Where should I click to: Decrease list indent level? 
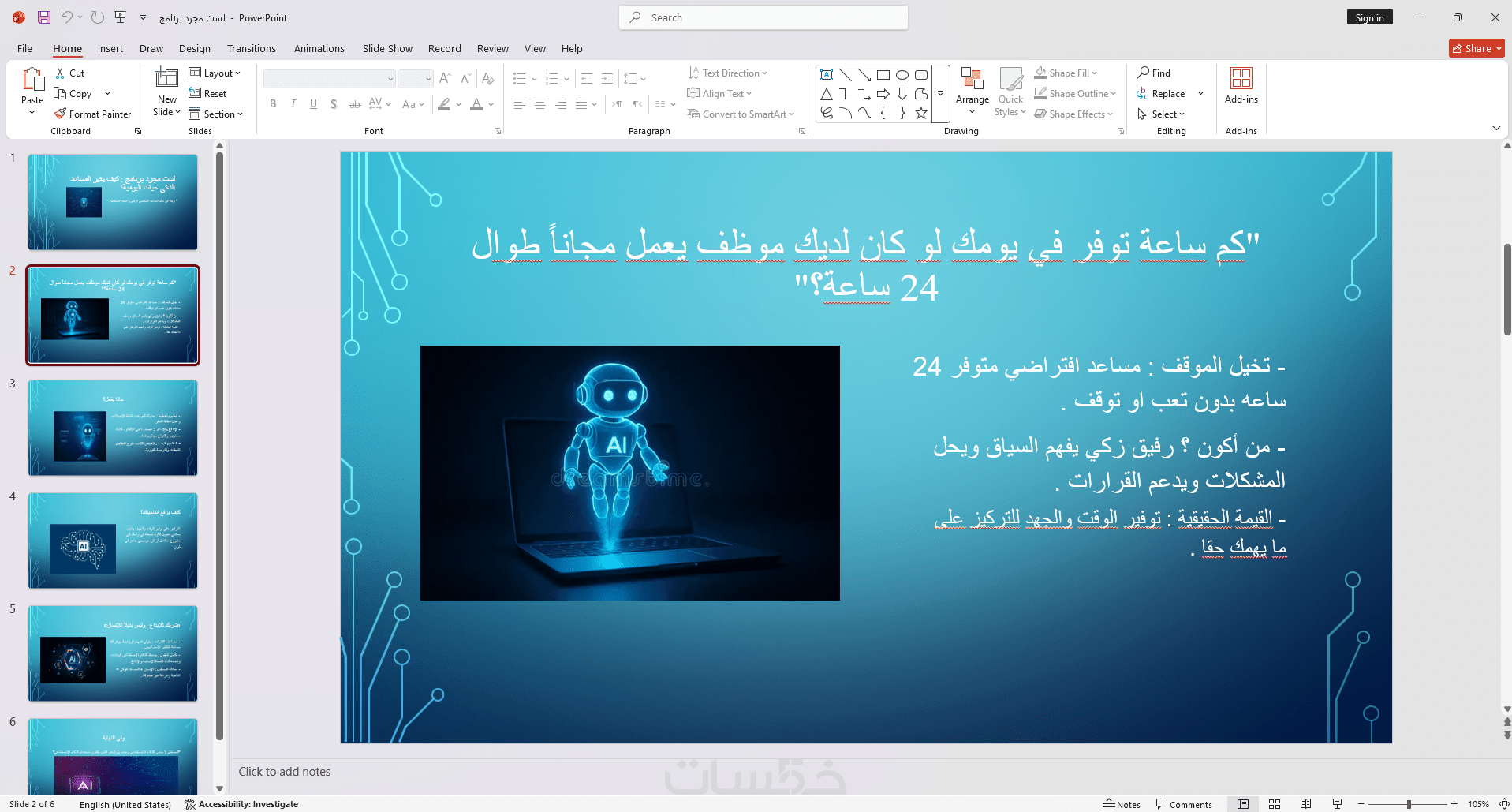coord(587,78)
